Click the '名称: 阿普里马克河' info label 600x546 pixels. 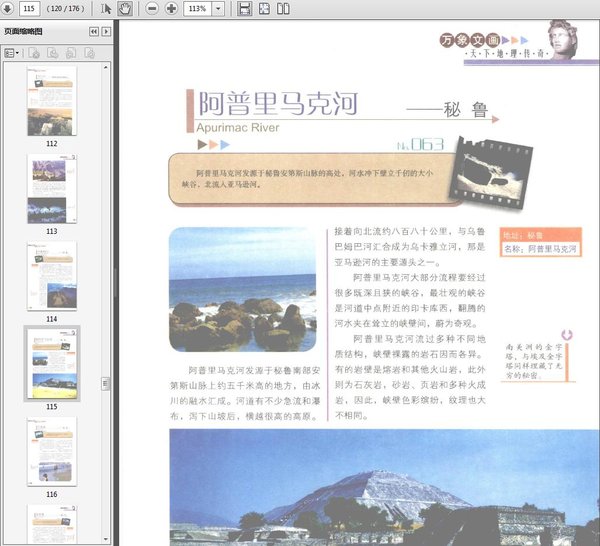[540, 249]
